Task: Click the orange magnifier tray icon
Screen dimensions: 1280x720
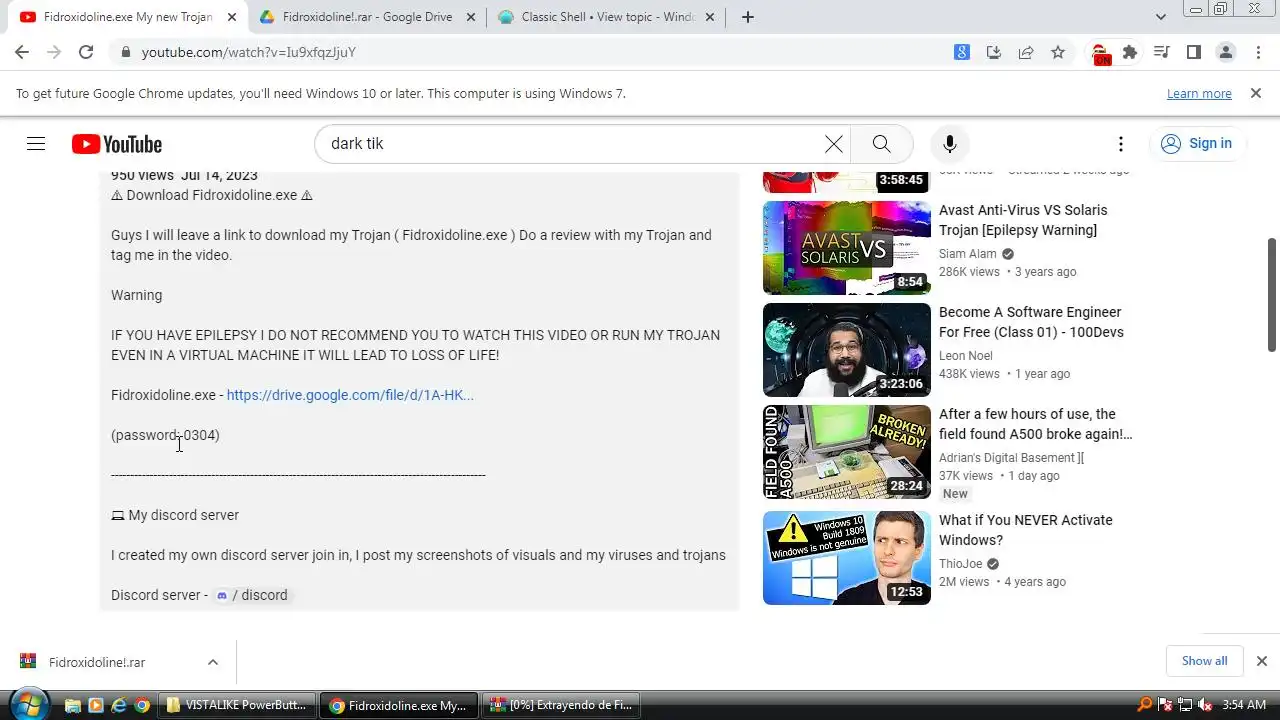Action: pos(1144,705)
